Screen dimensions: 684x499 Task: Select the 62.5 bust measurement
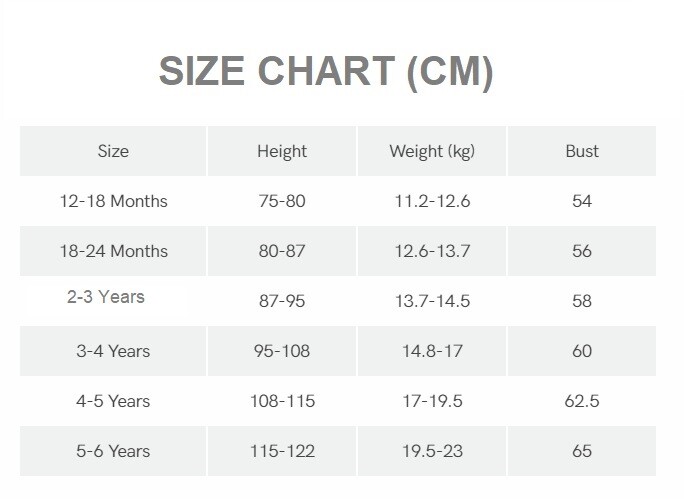click(x=582, y=401)
